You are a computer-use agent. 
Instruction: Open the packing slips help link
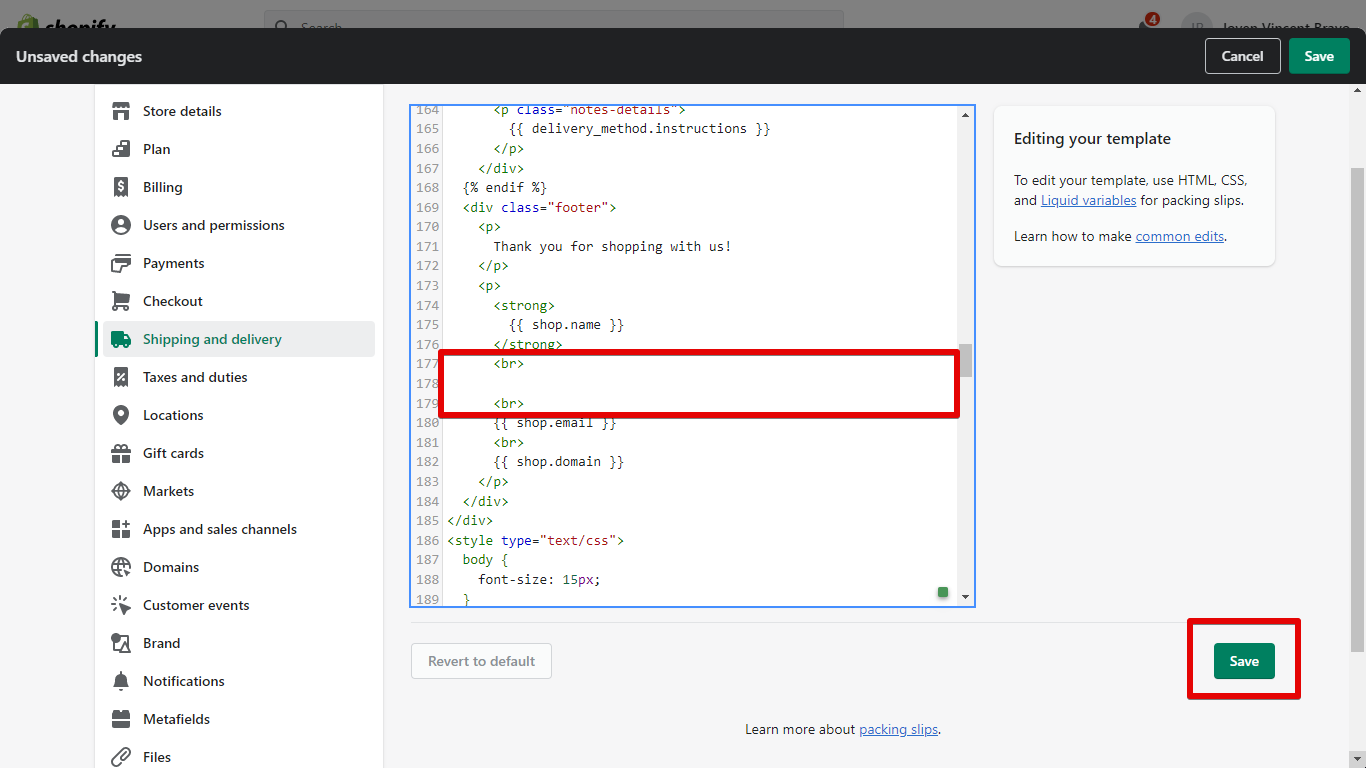coord(898,730)
